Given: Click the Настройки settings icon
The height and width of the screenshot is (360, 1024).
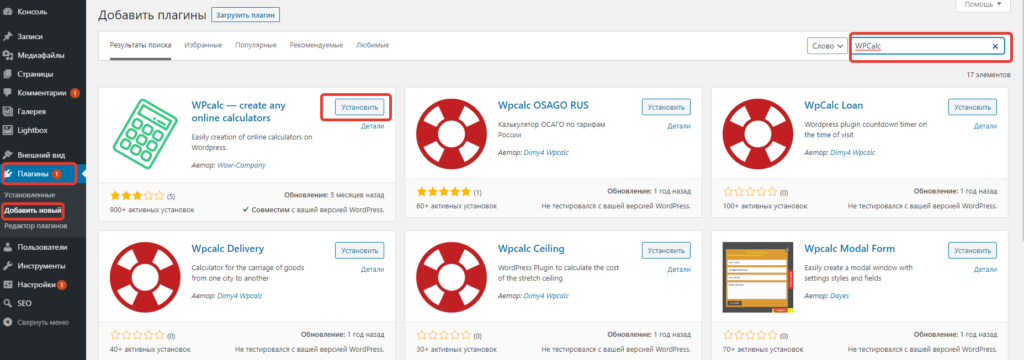Looking at the screenshot, I should [8, 285].
